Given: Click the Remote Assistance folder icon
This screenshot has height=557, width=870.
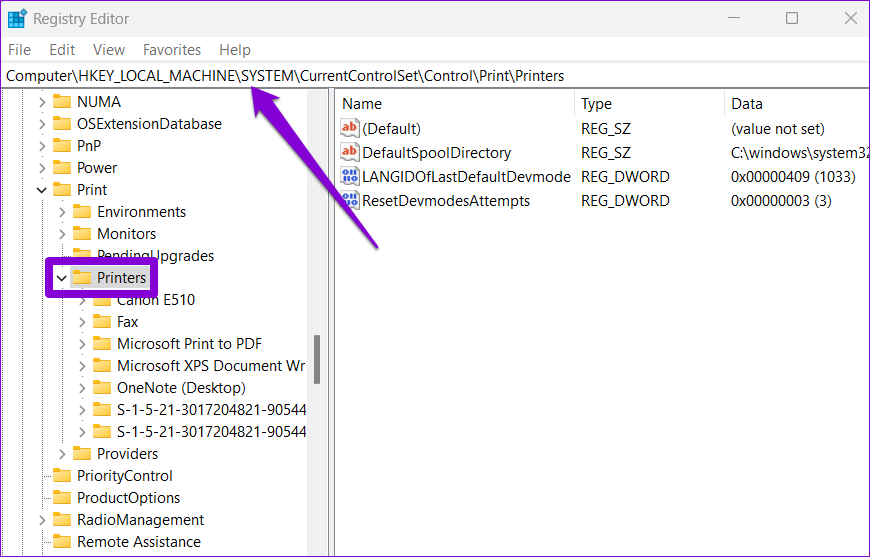Looking at the screenshot, I should point(62,541).
